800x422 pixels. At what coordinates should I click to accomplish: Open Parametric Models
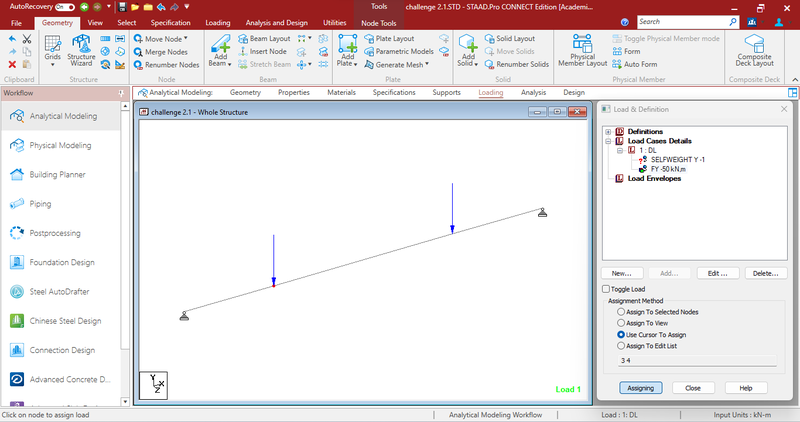click(399, 52)
